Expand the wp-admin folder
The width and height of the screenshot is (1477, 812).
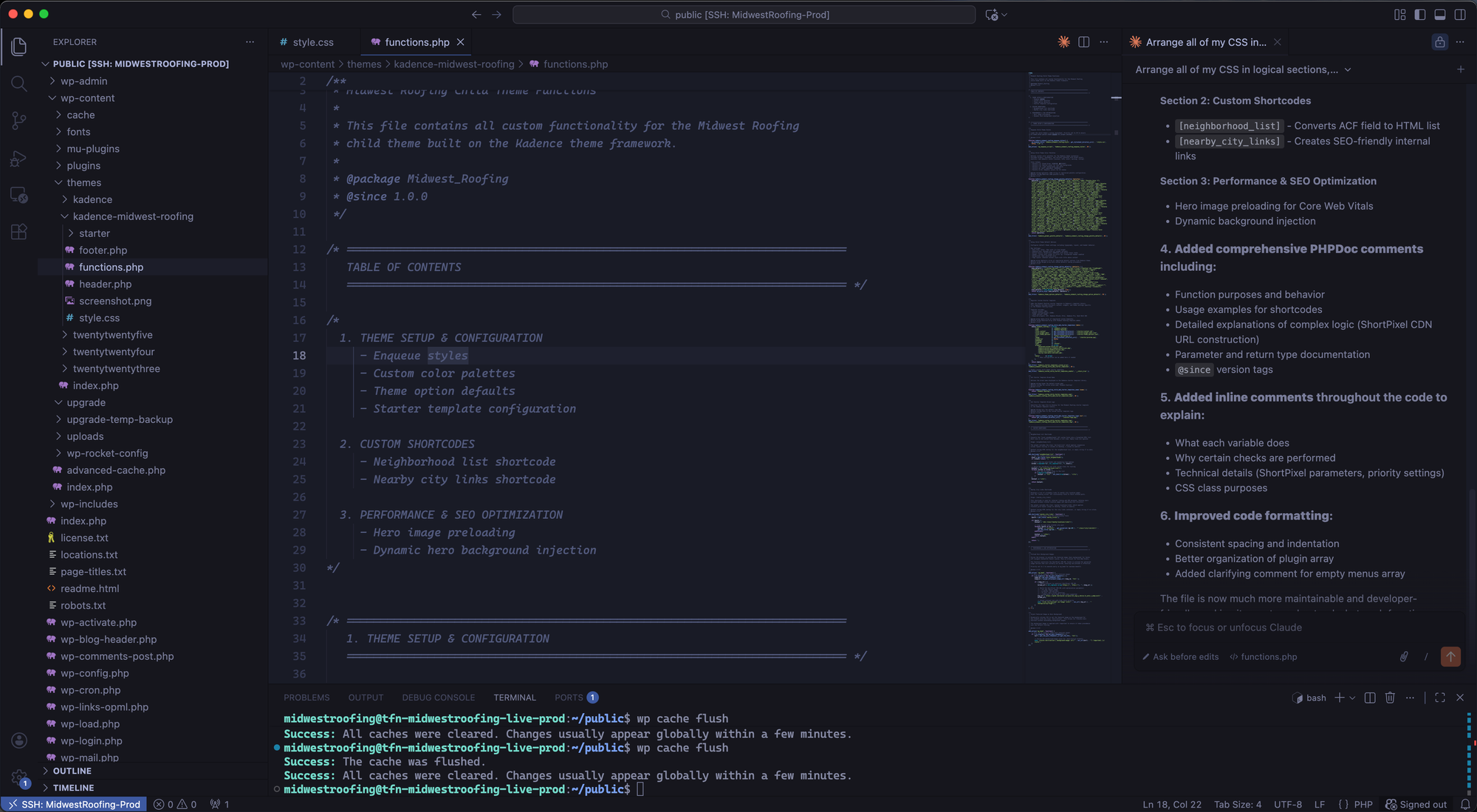tap(83, 81)
